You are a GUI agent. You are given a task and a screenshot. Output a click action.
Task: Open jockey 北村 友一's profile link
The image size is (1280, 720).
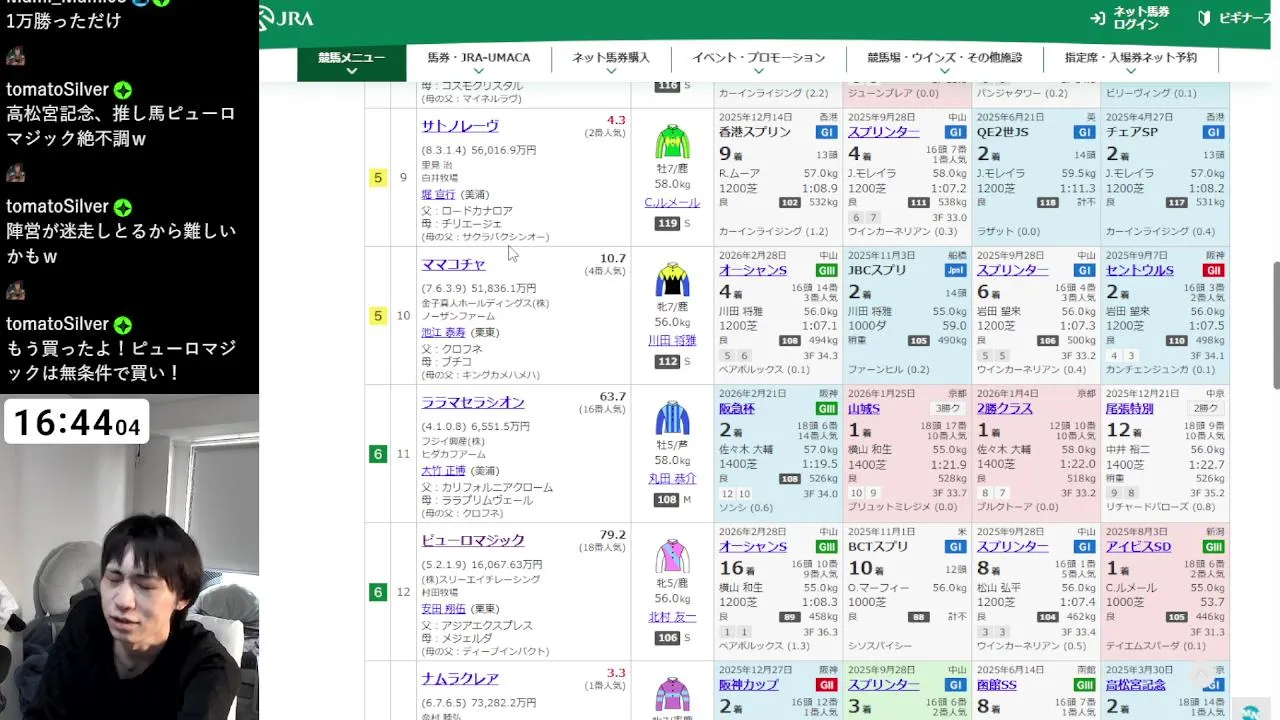[x=672, y=617]
